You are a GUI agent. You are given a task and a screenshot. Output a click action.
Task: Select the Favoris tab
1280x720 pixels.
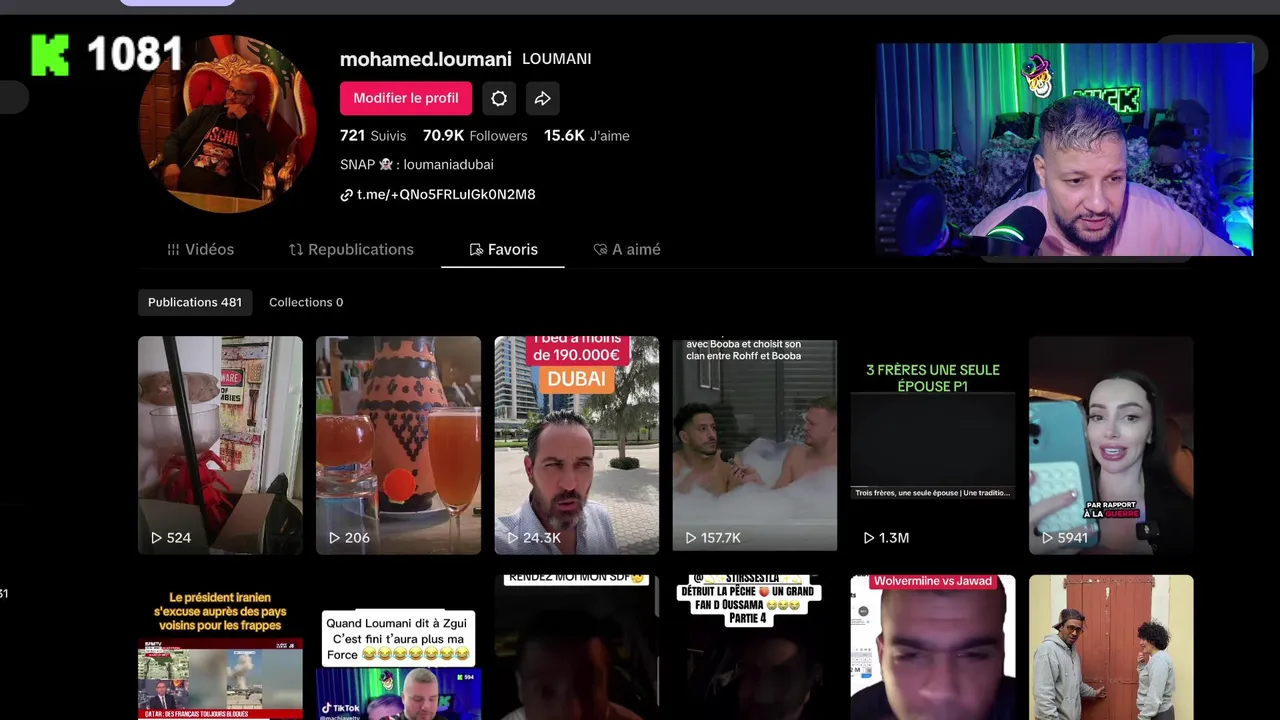(503, 250)
